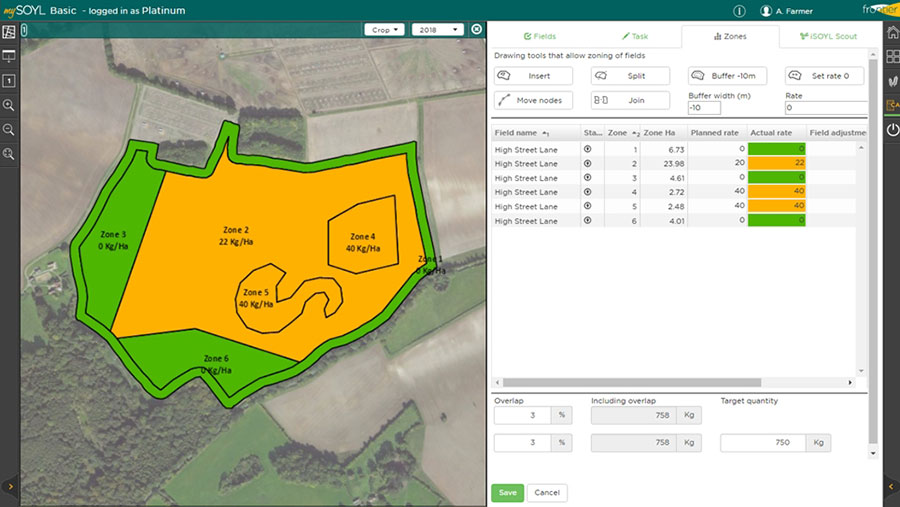Open the Crop dropdown

[x=385, y=30]
